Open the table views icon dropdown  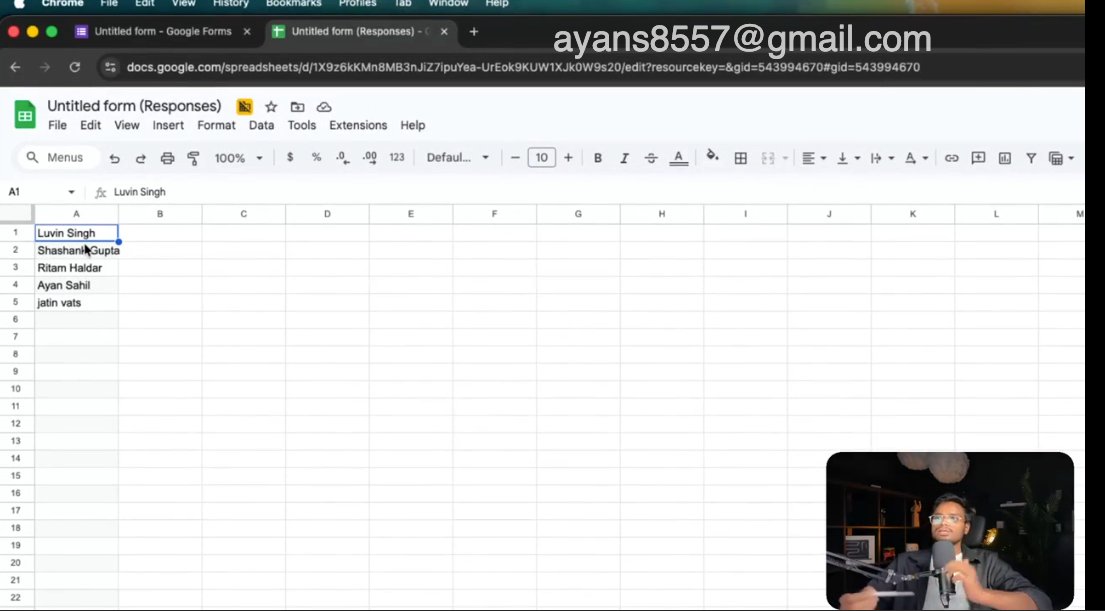(x=1061, y=159)
